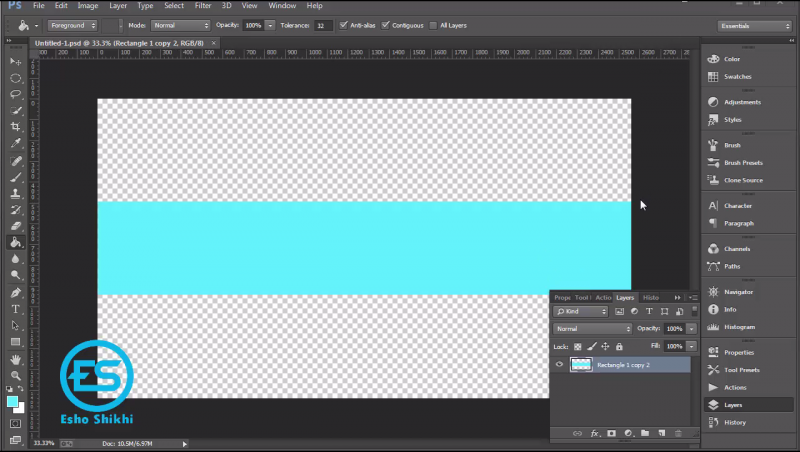
Task: Select the Pen tool
Action: 15,293
